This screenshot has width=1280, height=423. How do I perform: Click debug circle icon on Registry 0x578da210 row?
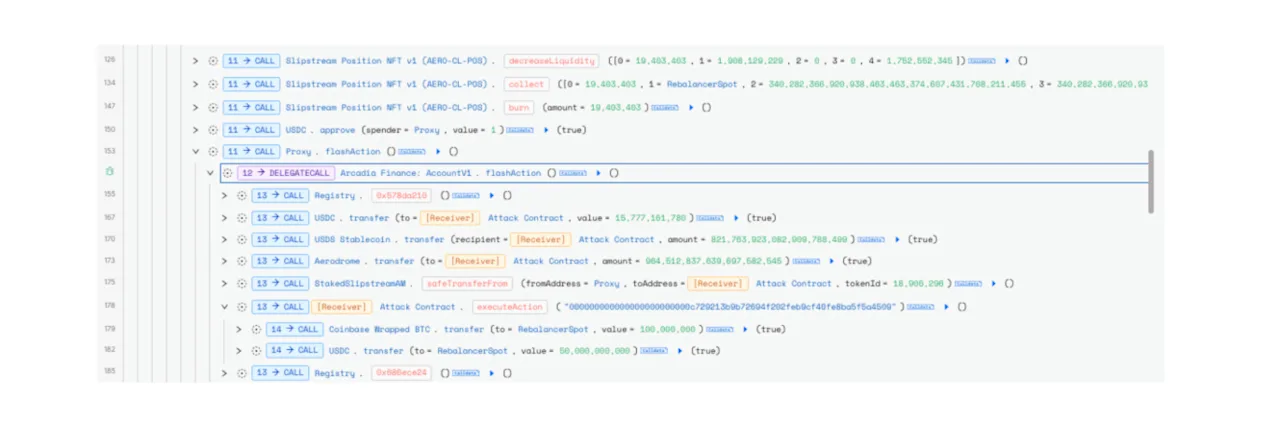(242, 195)
